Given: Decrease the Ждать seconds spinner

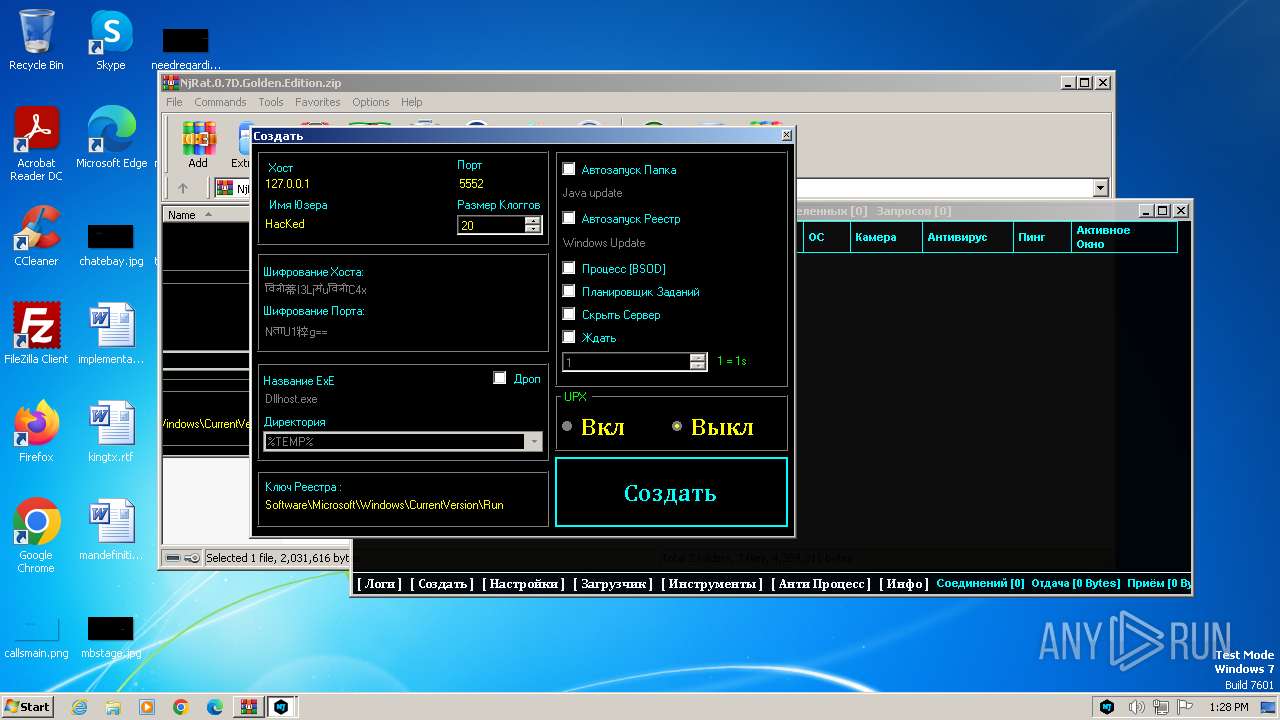Looking at the screenshot, I should 698,366.
